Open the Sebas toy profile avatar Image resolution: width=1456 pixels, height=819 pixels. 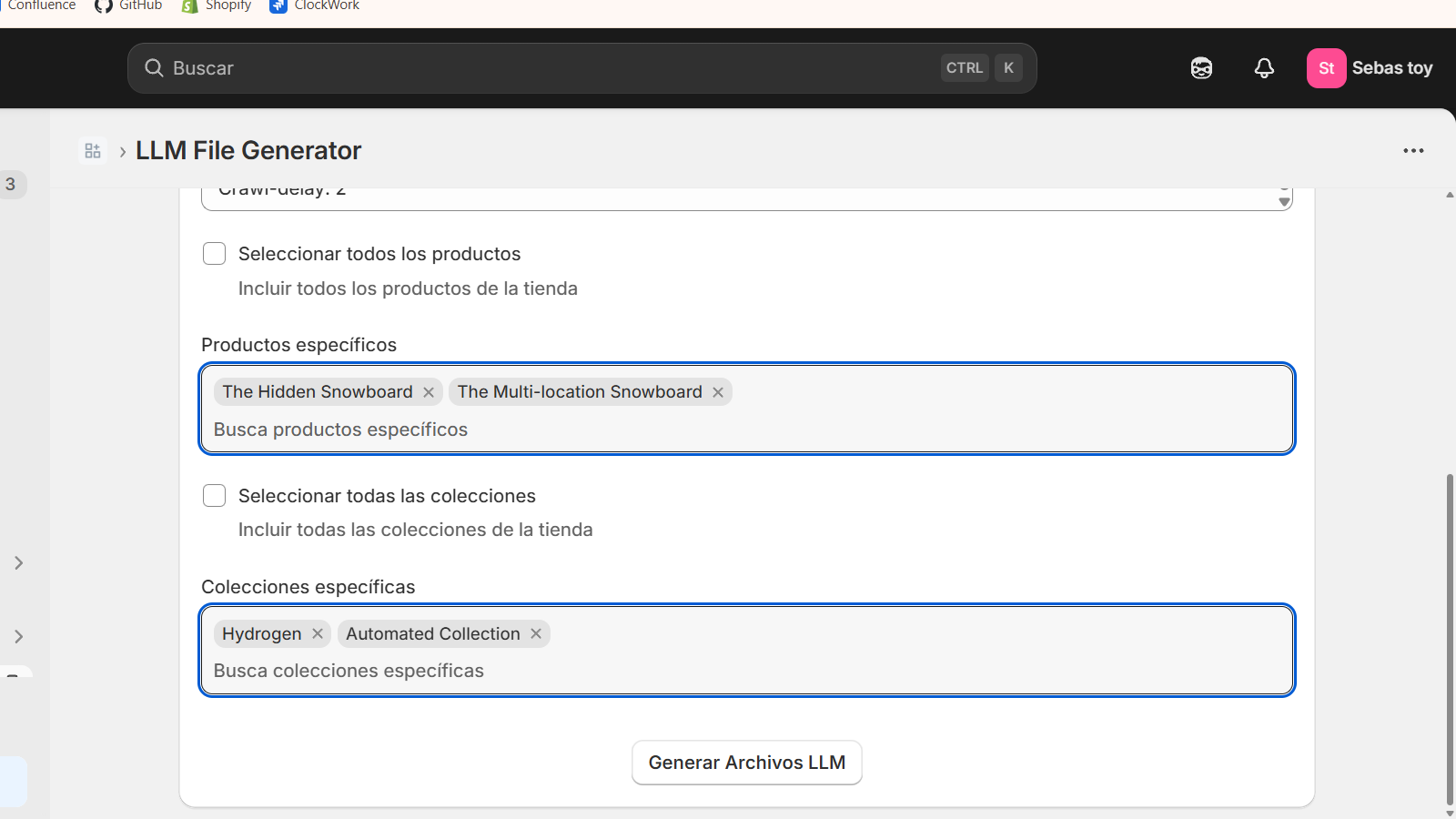click(x=1326, y=67)
